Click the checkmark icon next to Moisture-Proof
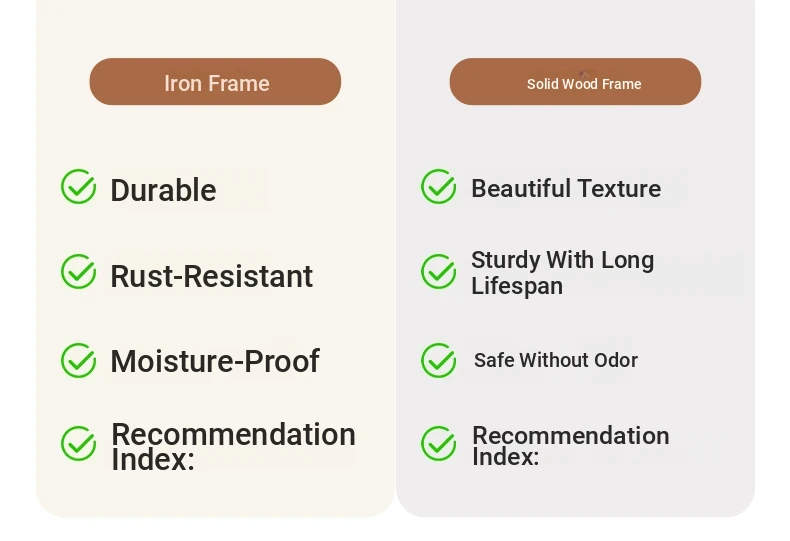 (79, 360)
